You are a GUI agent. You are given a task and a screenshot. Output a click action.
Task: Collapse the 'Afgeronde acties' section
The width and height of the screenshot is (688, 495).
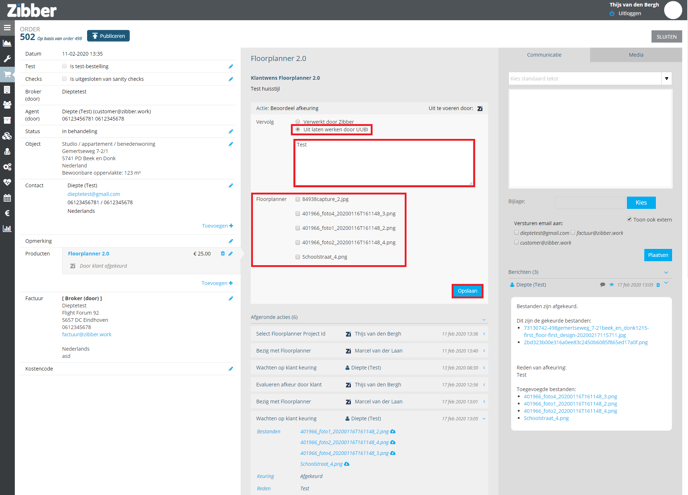tap(484, 317)
